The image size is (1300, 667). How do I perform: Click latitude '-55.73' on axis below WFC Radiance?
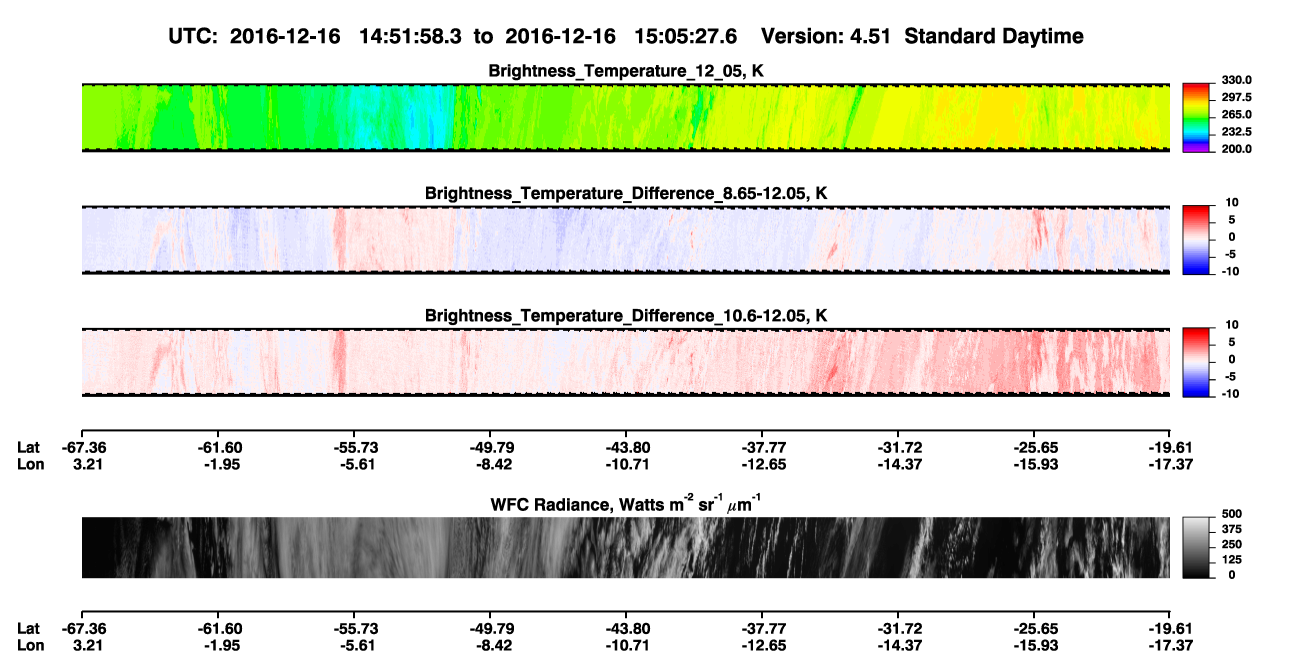point(356,628)
